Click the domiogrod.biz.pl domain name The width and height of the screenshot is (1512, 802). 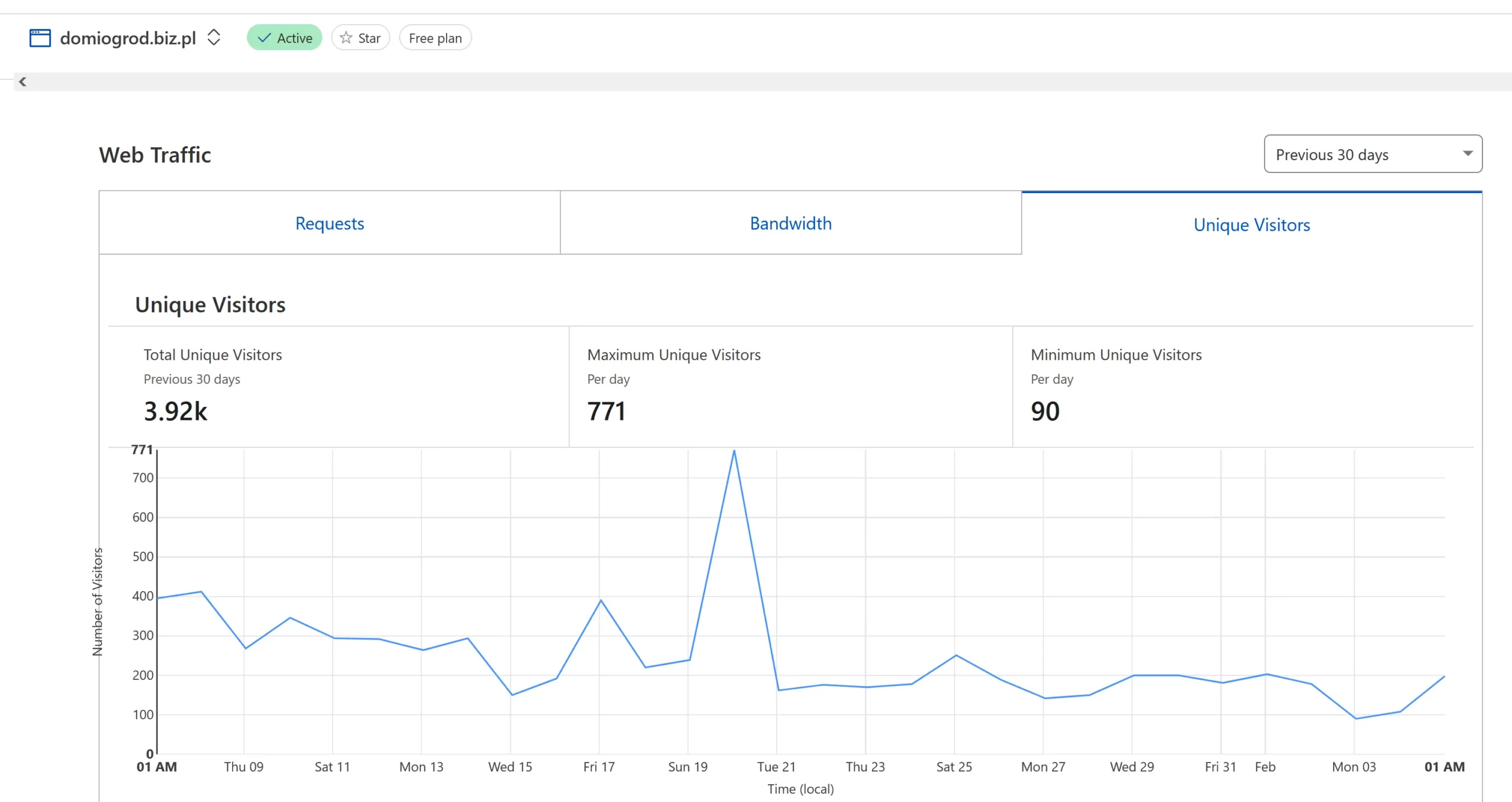tap(128, 38)
